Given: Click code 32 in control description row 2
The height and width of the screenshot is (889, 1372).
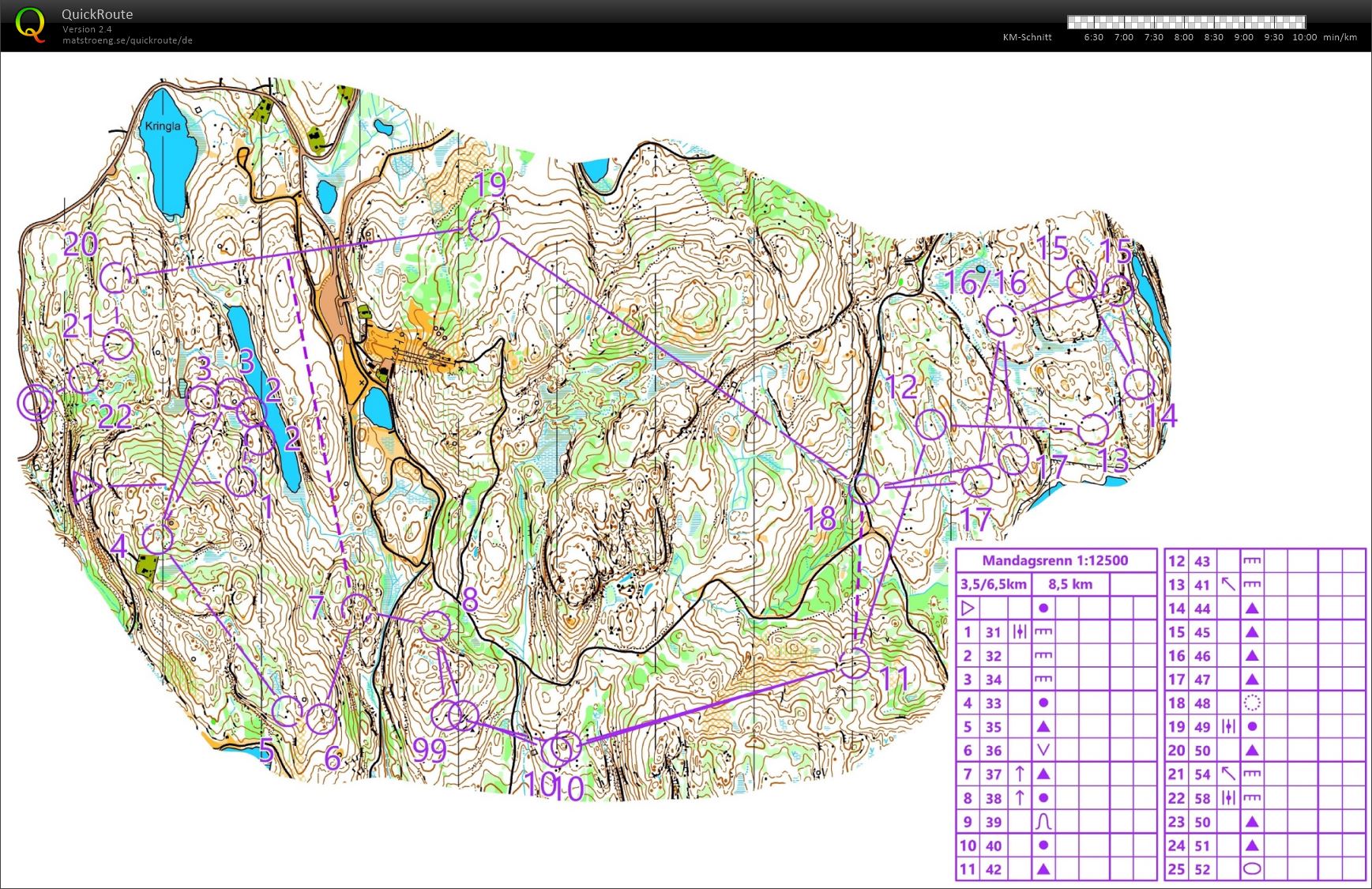Looking at the screenshot, I should coord(993,655).
